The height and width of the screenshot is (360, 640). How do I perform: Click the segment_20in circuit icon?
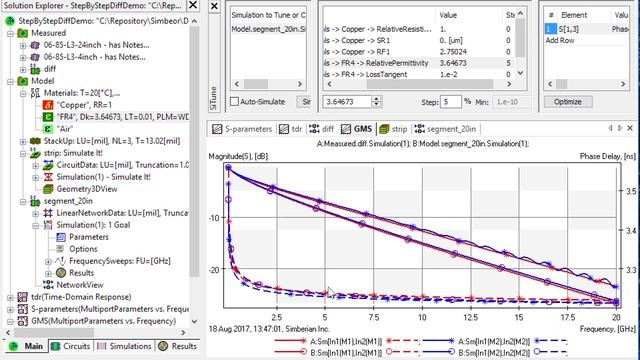tap(35, 201)
